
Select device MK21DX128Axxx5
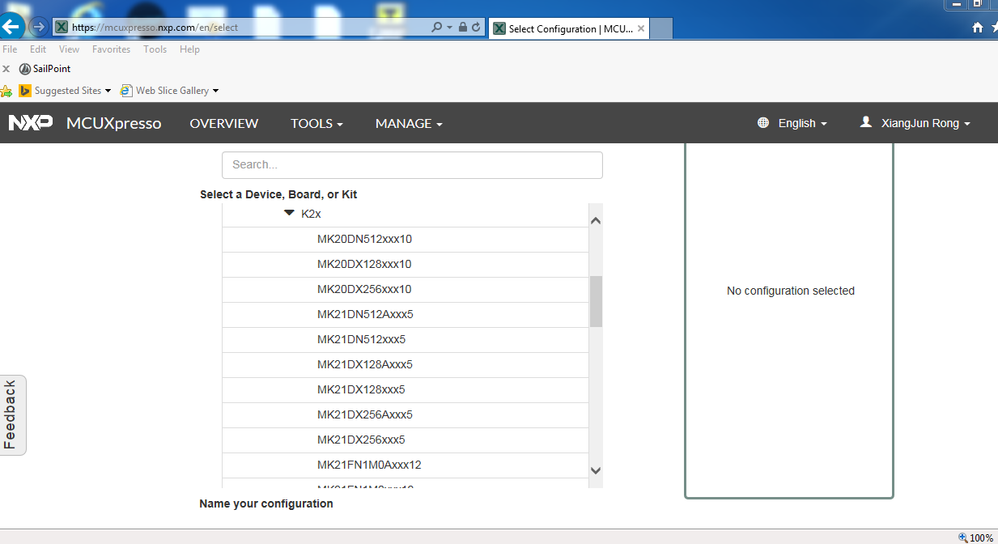pyautogui.click(x=405, y=365)
